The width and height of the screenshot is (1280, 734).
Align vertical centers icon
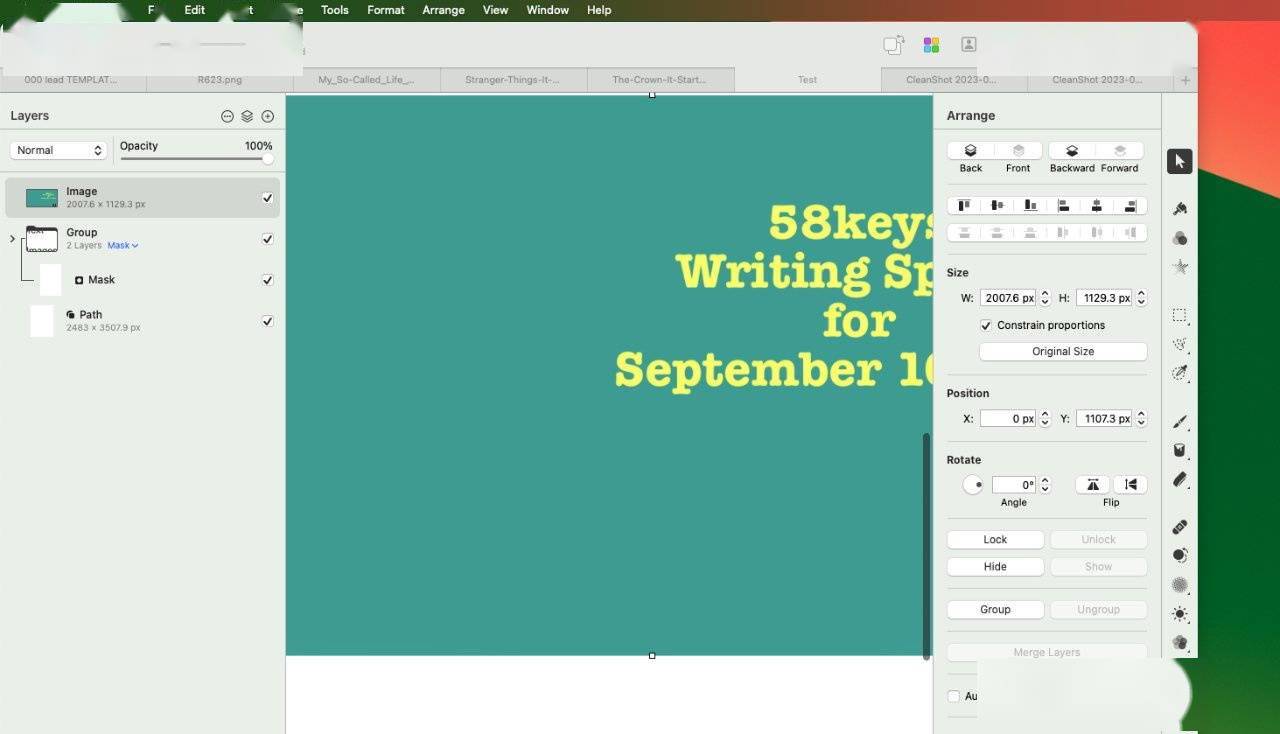click(x=997, y=206)
